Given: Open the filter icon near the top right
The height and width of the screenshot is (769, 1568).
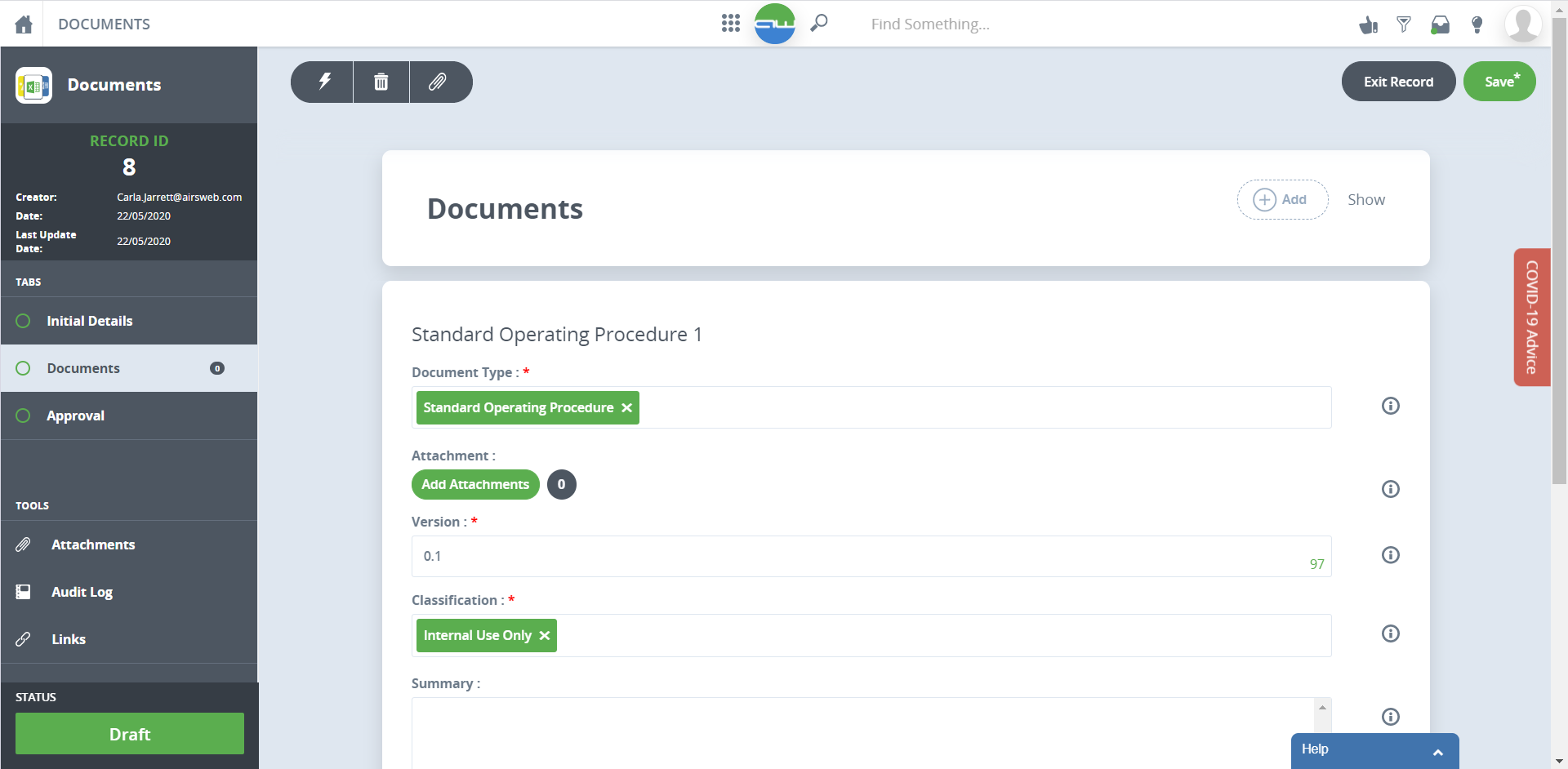Looking at the screenshot, I should pos(1404,24).
